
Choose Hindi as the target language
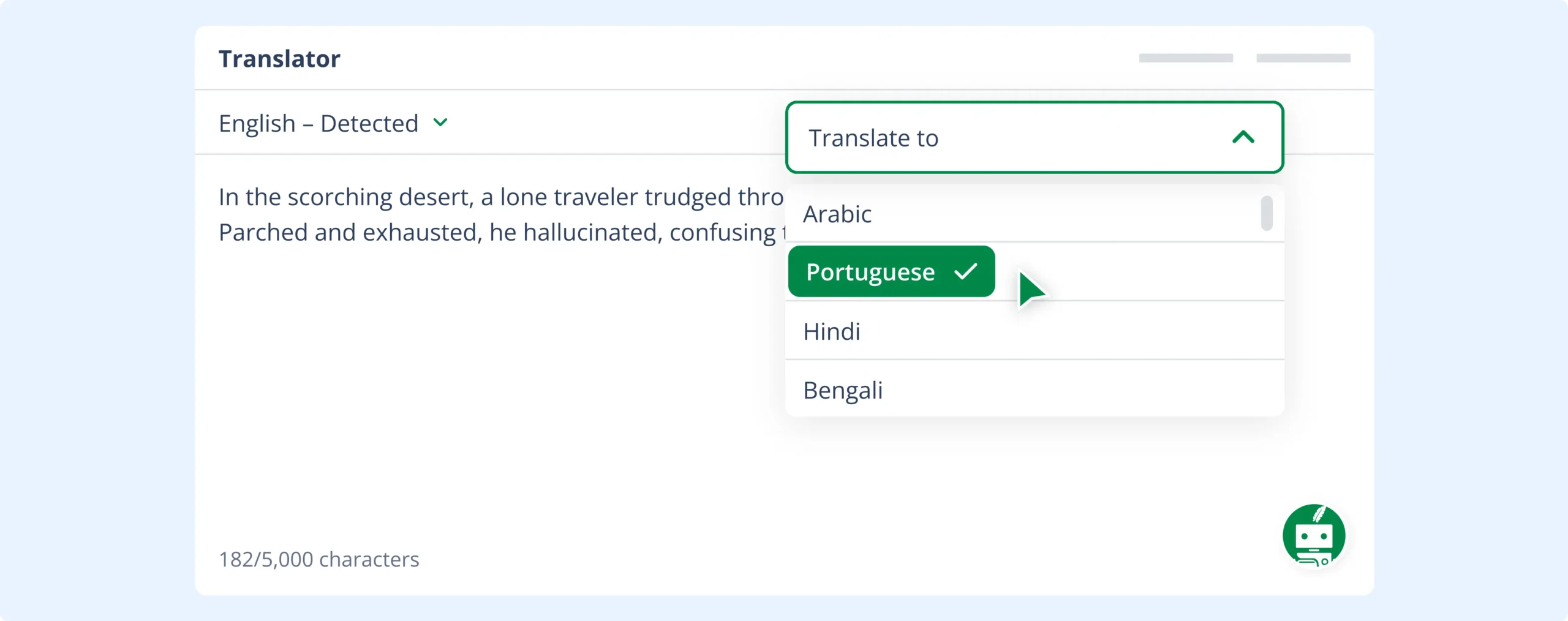(x=832, y=331)
